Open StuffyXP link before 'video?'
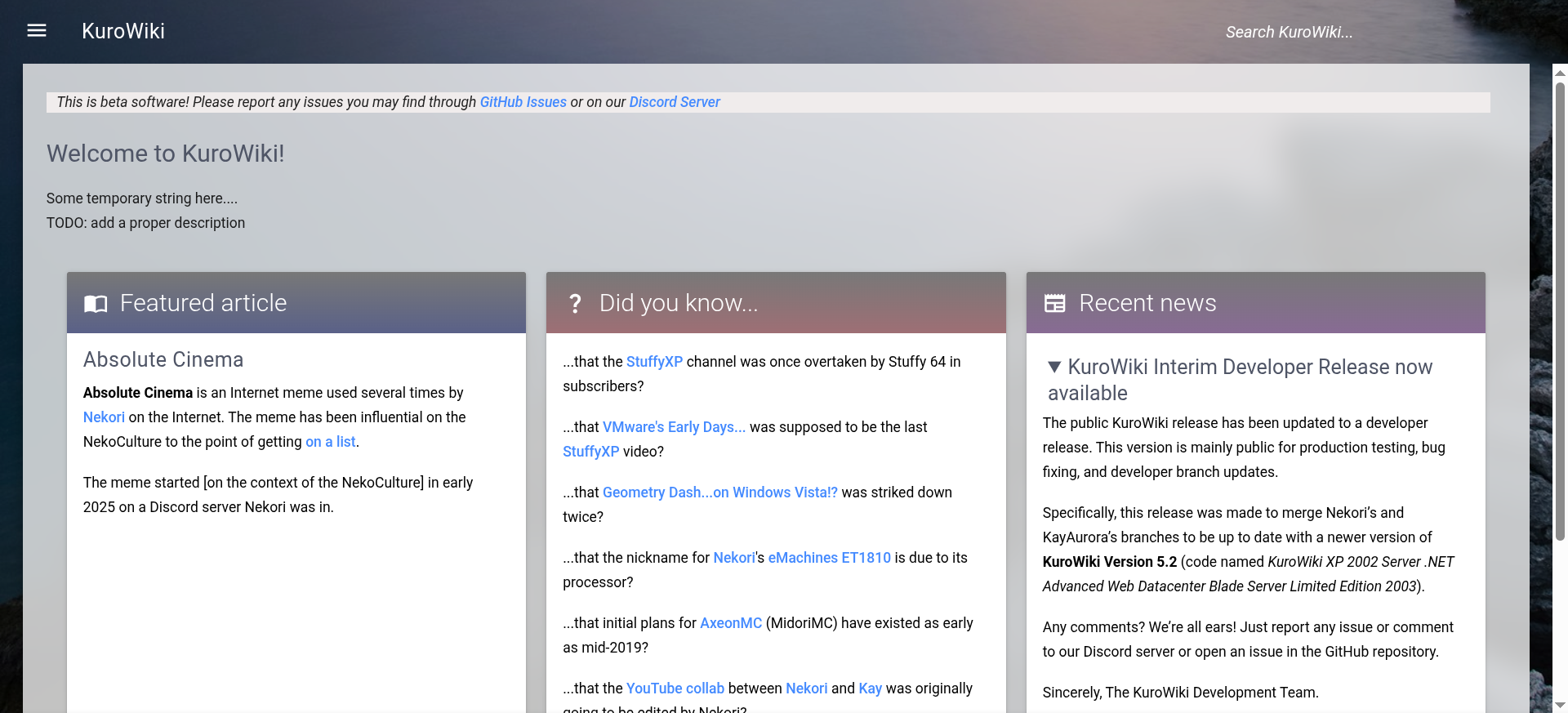Viewport: 1568px width, 713px height. 590,452
